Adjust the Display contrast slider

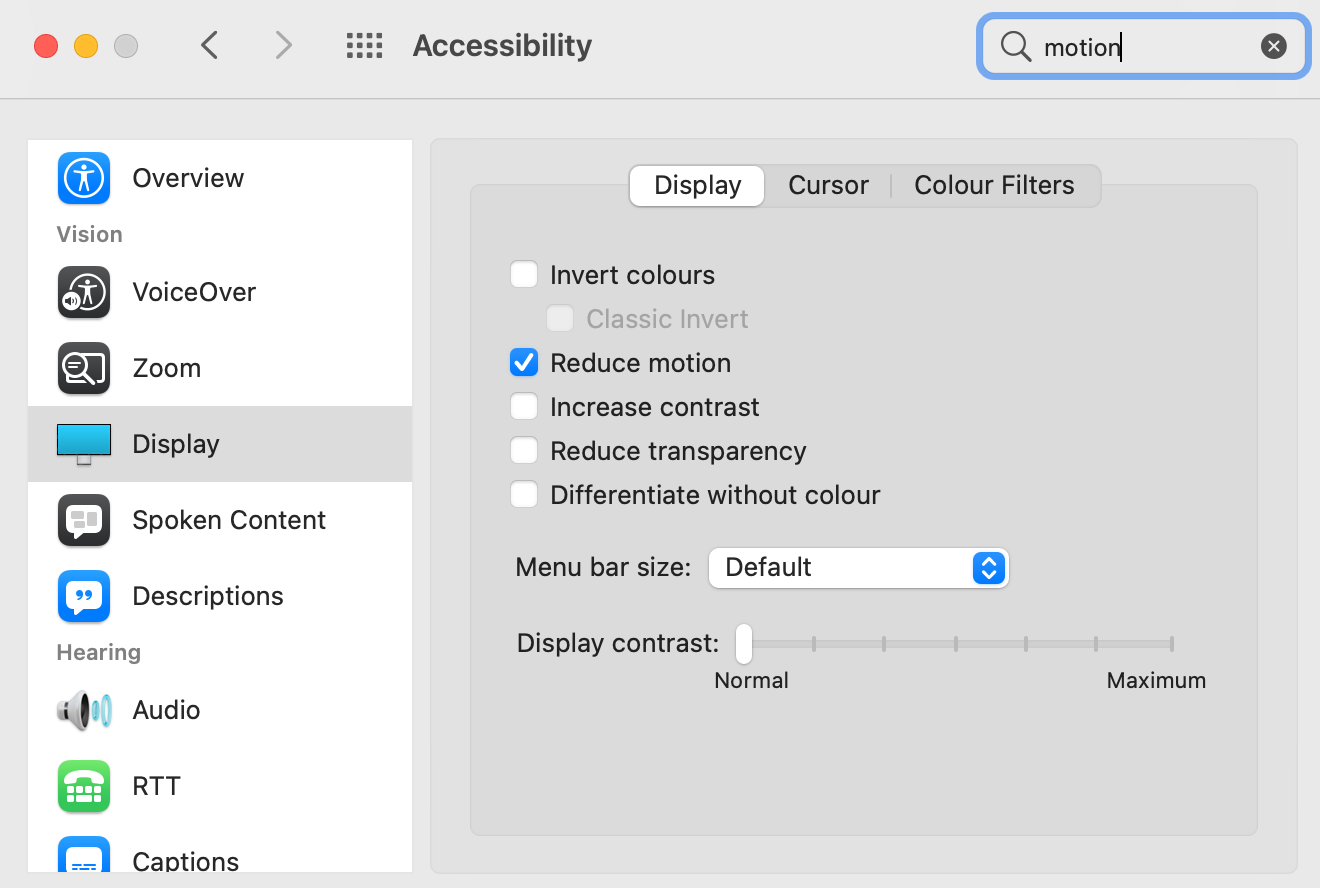click(743, 644)
